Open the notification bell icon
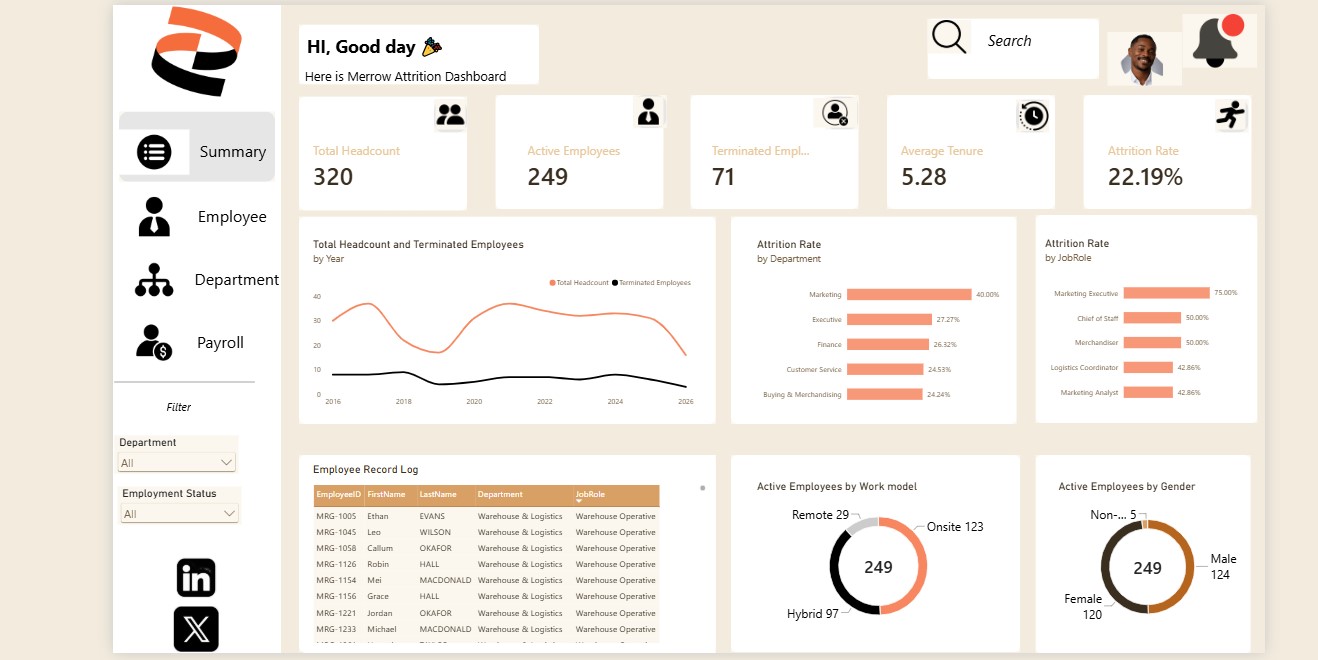Screen dimensions: 1318x660 [x=1218, y=41]
